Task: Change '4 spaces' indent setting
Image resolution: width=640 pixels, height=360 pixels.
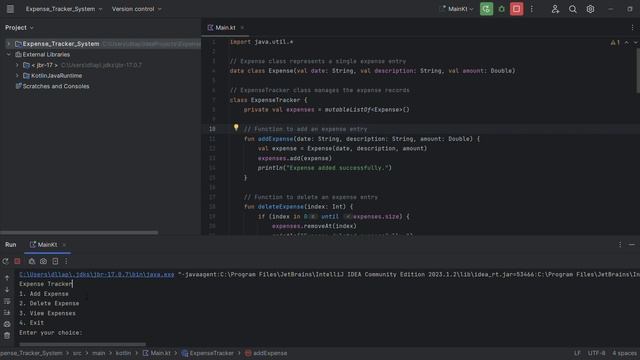Action: pos(624,353)
